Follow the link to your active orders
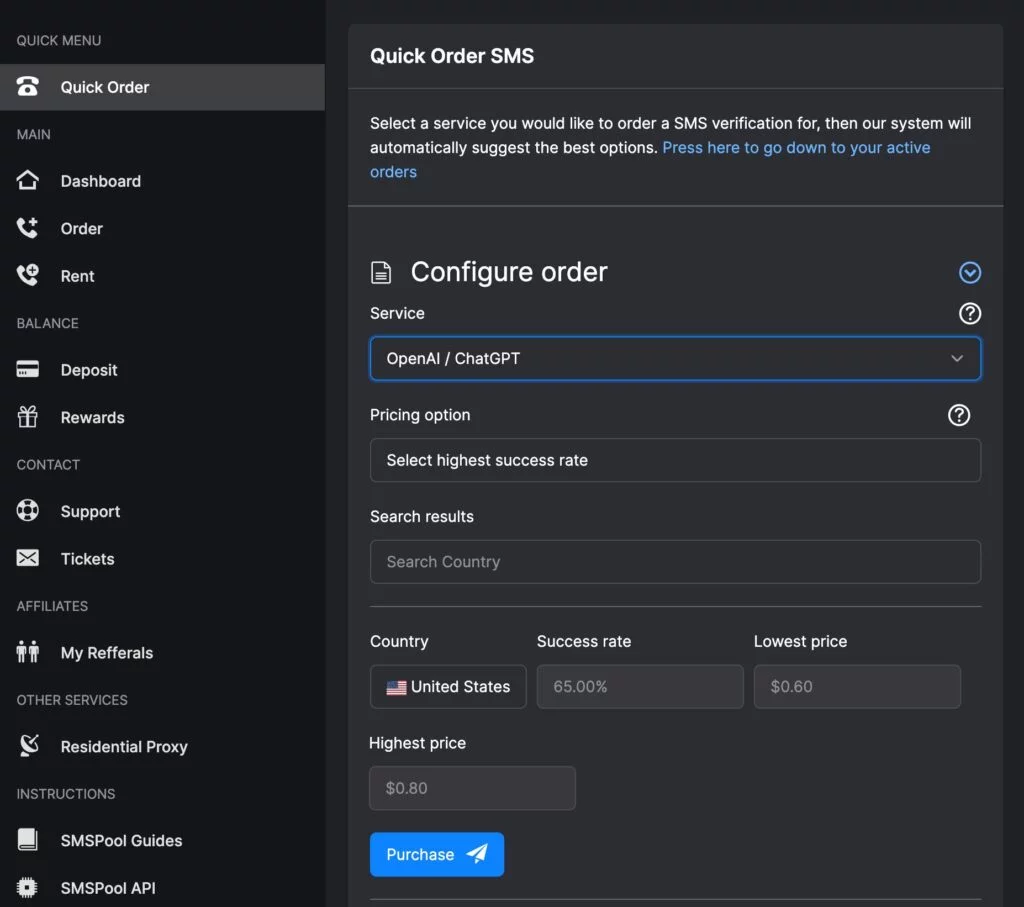 click(795, 148)
